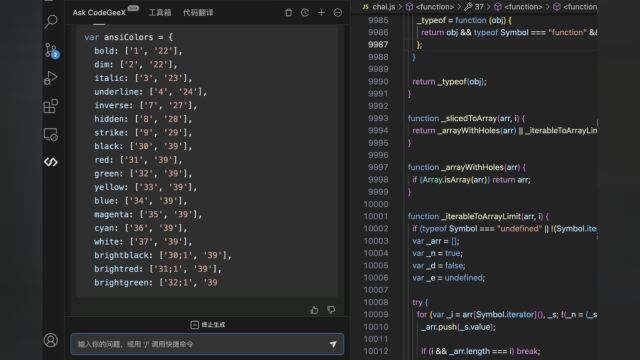Open the Source Control view
The width and height of the screenshot is (640, 360).
[x=51, y=50]
